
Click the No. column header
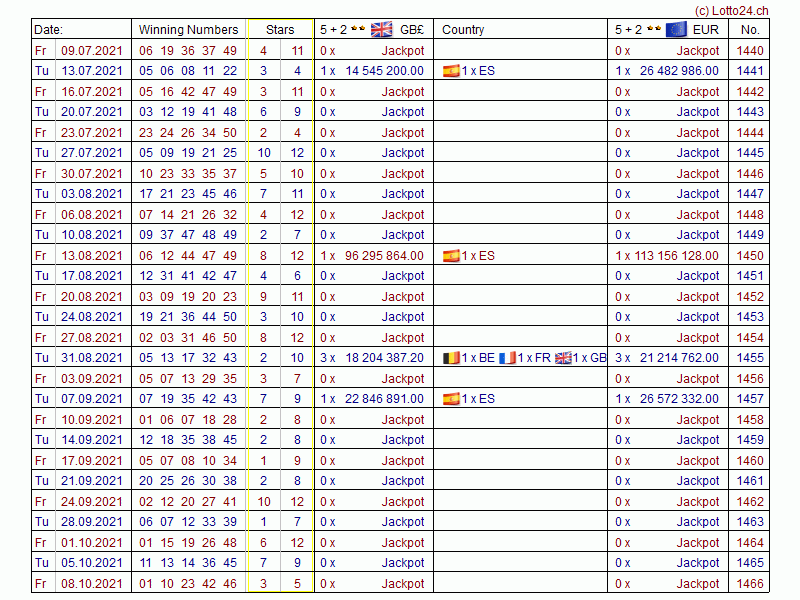tap(750, 30)
